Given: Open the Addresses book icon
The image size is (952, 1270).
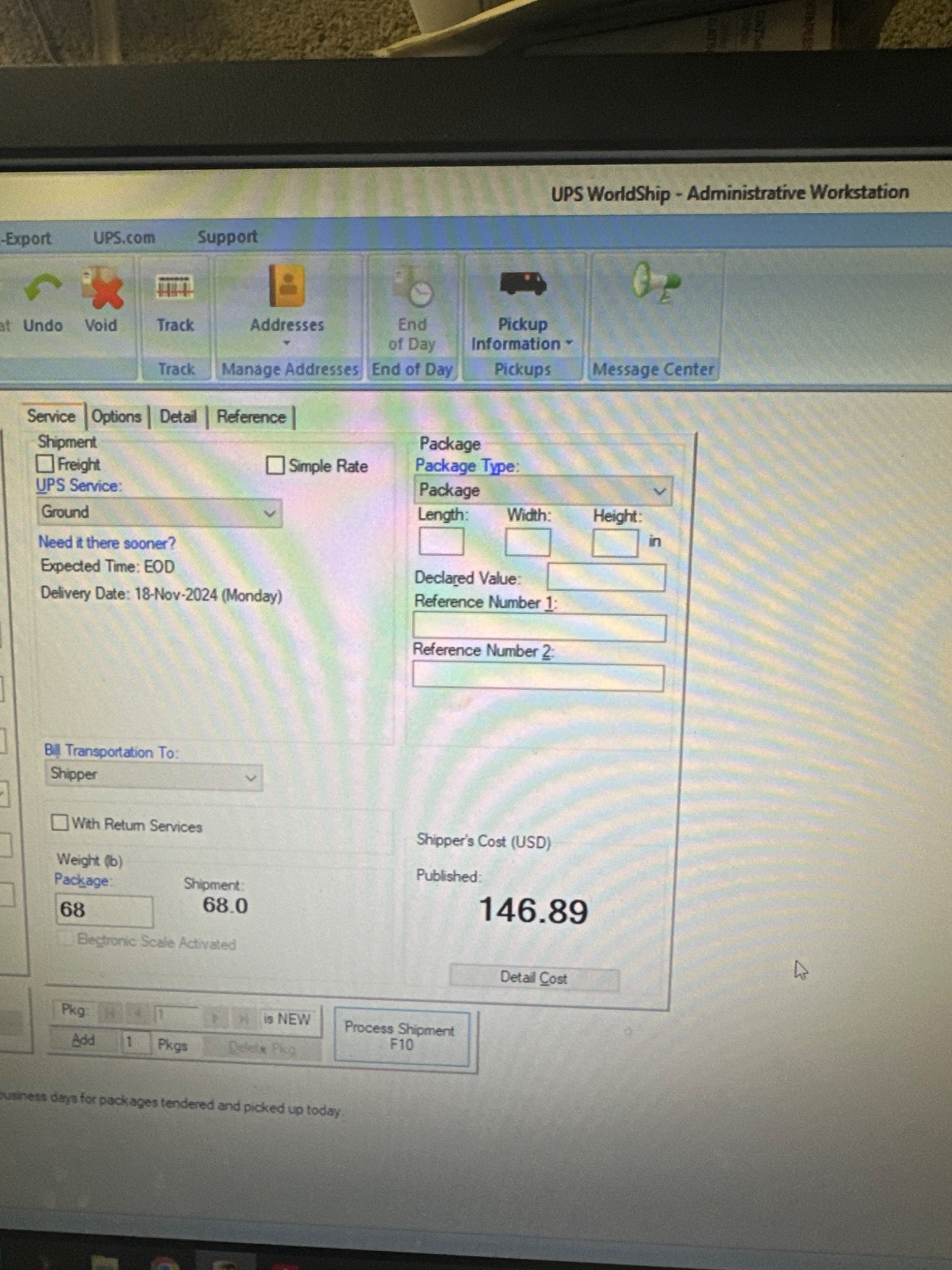Looking at the screenshot, I should (286, 286).
